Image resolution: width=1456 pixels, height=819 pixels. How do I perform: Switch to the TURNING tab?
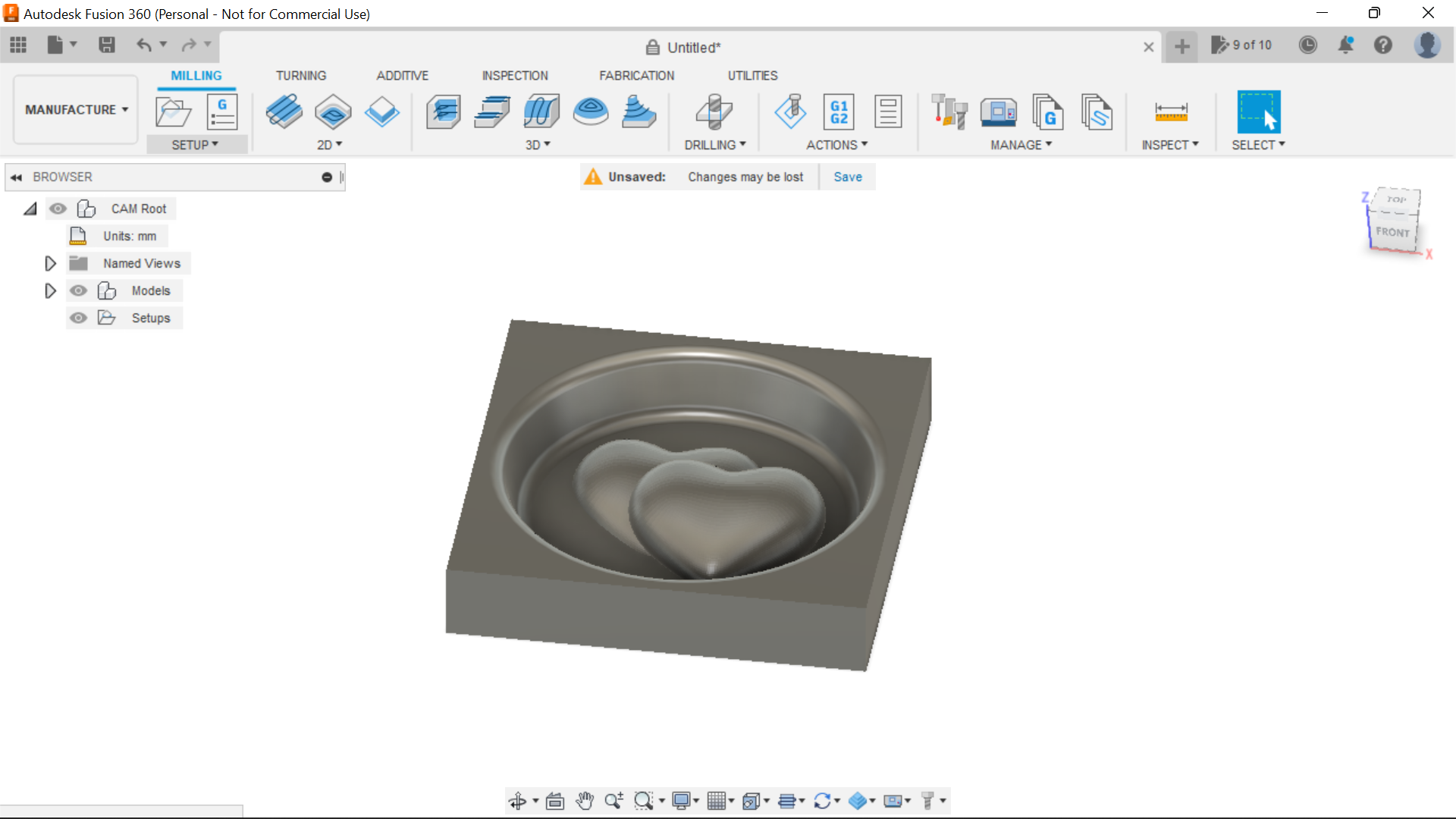click(301, 75)
